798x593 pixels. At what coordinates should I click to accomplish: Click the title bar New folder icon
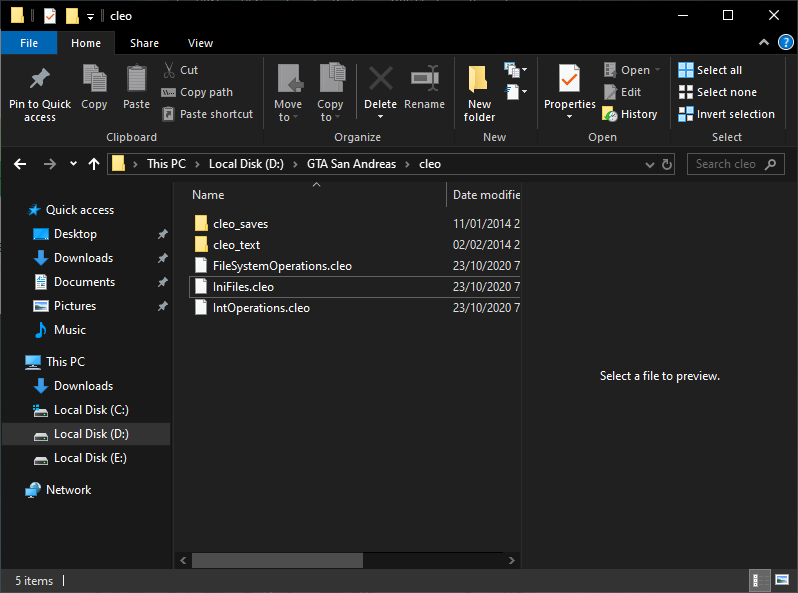point(72,16)
